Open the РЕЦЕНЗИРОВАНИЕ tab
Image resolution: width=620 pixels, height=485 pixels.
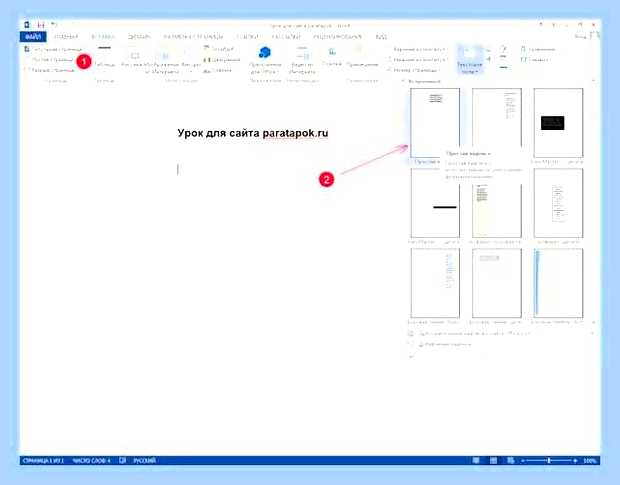[337, 37]
